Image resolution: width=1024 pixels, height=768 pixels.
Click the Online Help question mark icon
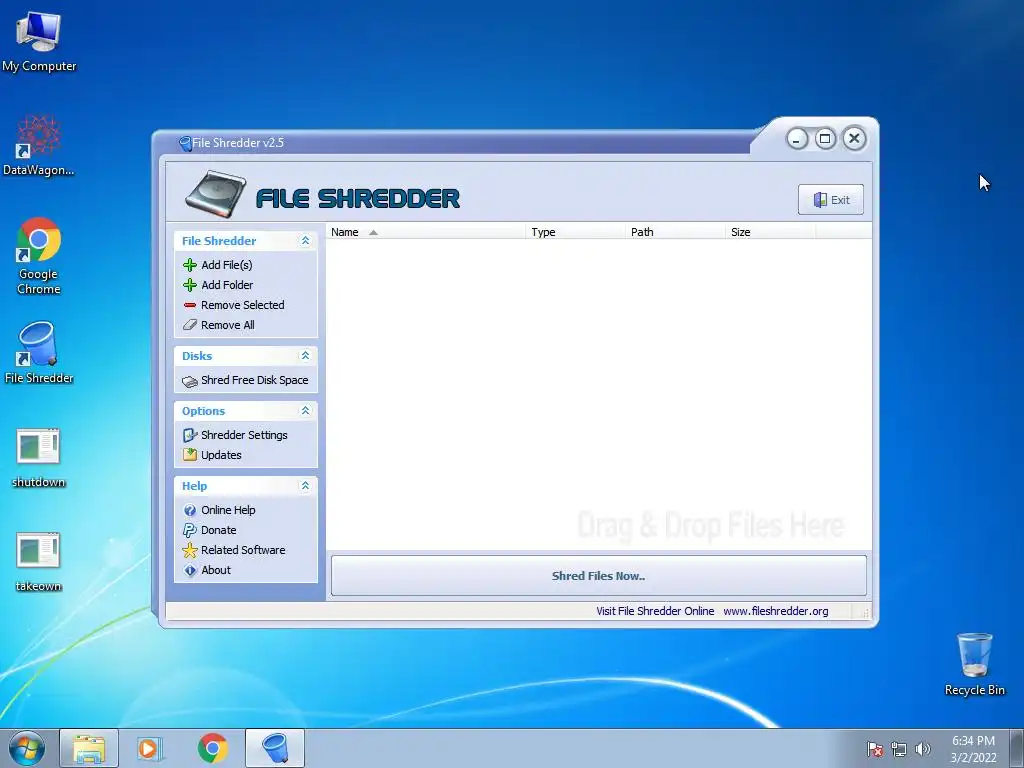pyautogui.click(x=189, y=510)
